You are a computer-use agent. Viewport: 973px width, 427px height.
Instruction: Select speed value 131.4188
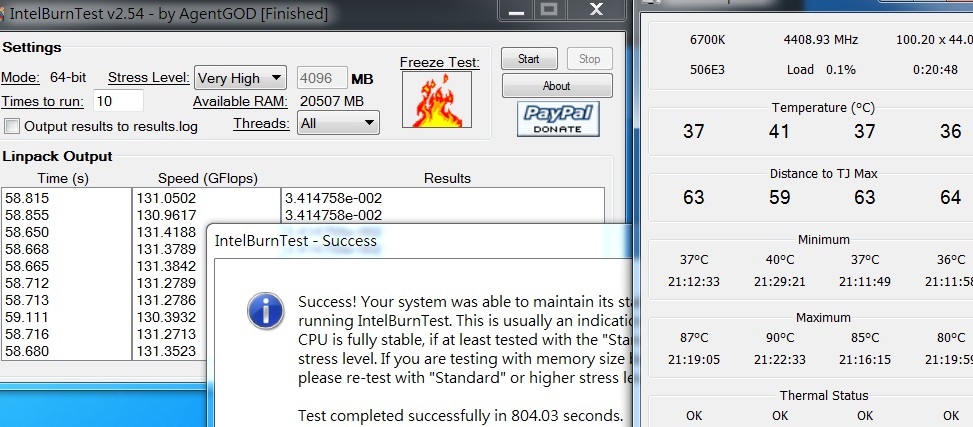[166, 232]
